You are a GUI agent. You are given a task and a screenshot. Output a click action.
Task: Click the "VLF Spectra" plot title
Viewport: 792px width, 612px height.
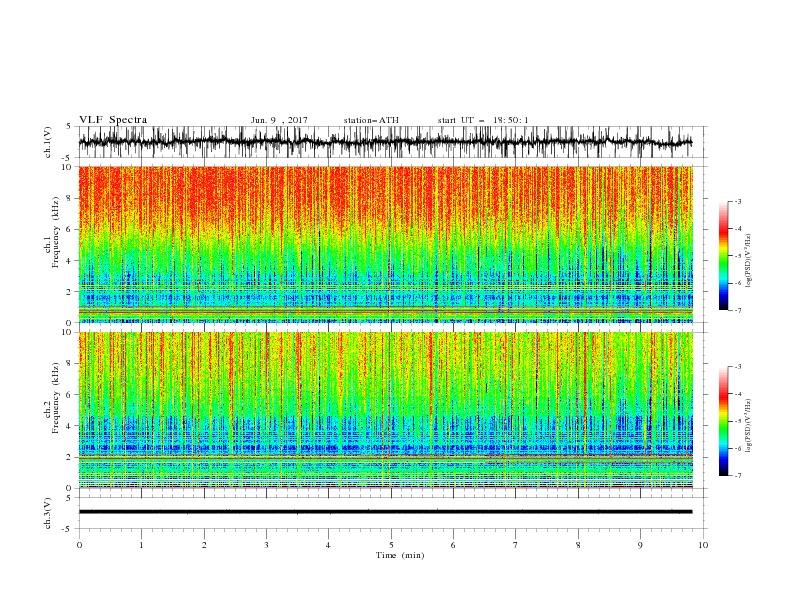113,120
